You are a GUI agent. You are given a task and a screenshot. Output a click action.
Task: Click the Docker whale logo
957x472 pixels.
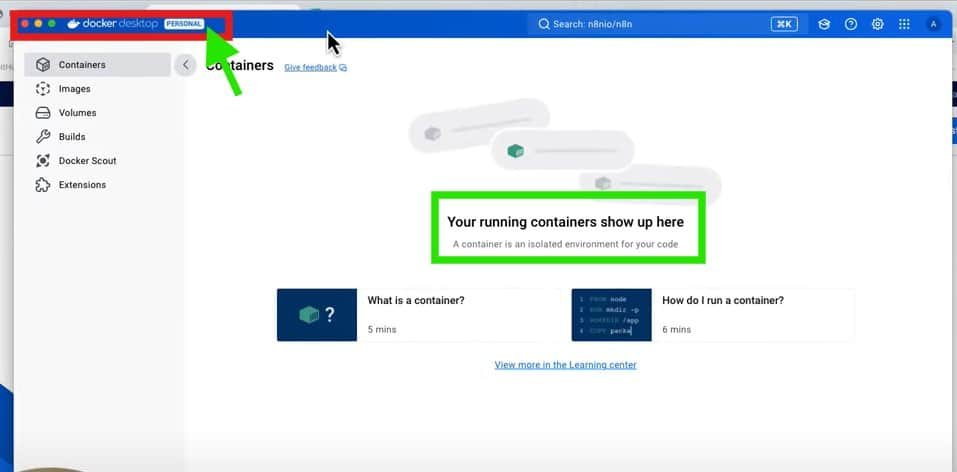point(73,24)
